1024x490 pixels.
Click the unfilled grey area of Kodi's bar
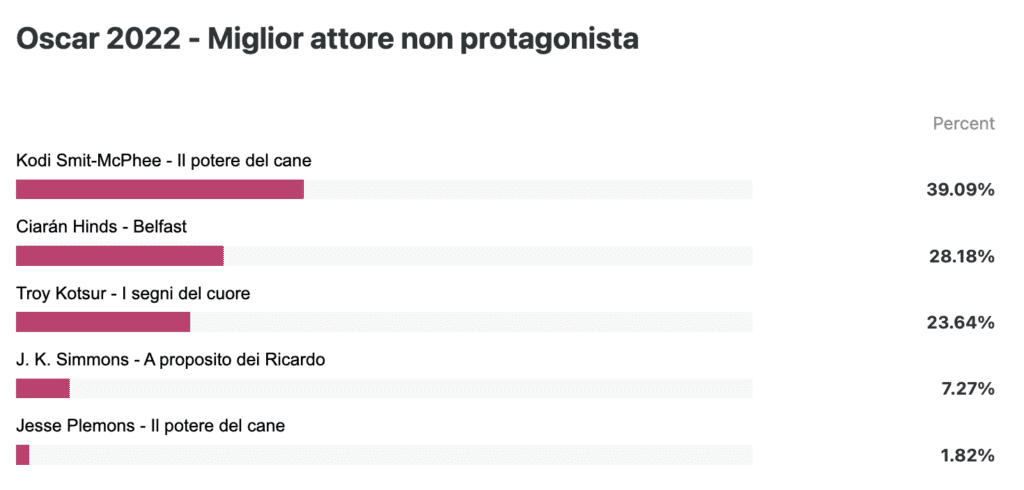pyautogui.click(x=528, y=189)
